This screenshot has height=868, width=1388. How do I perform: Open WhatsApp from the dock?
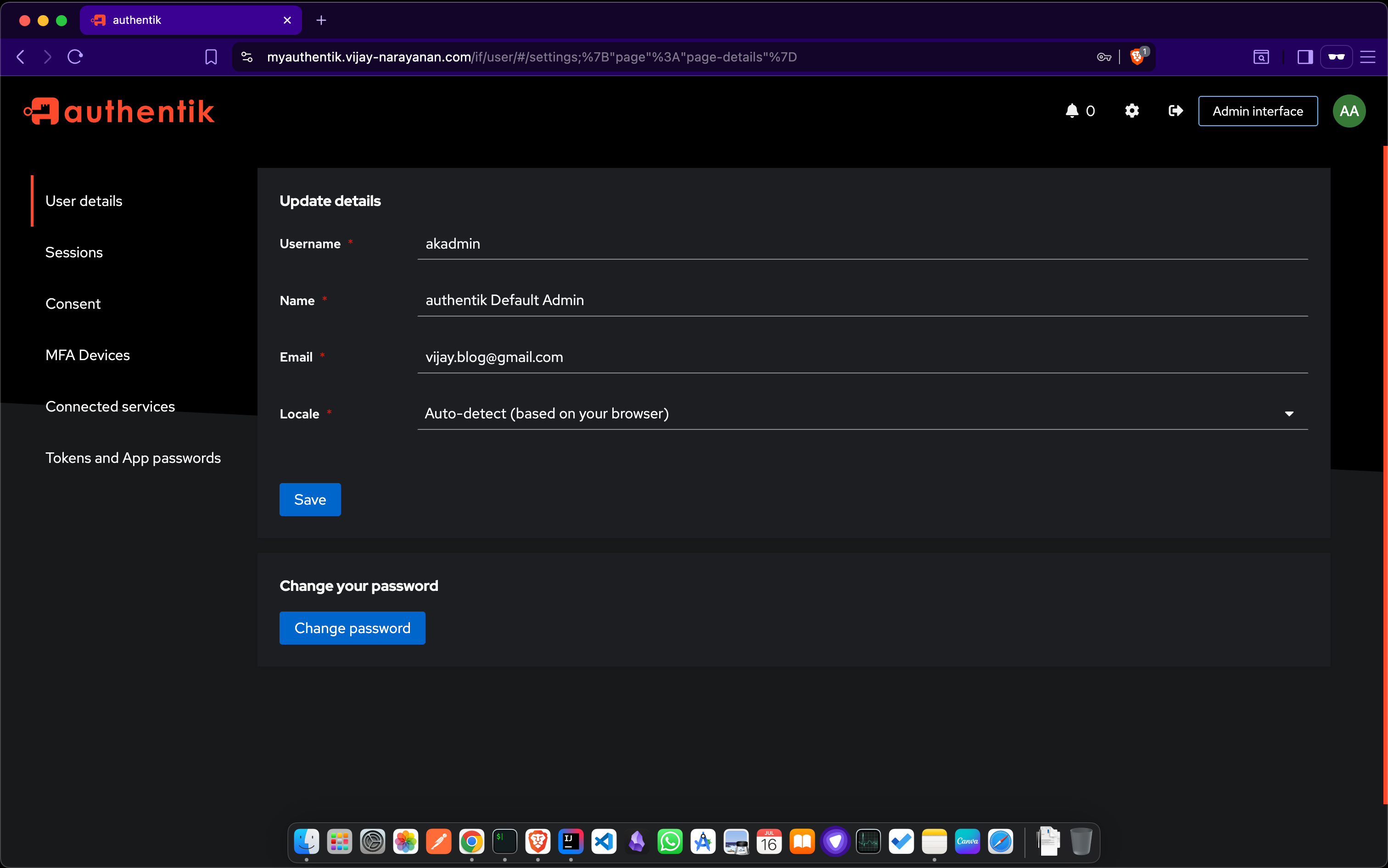(670, 841)
